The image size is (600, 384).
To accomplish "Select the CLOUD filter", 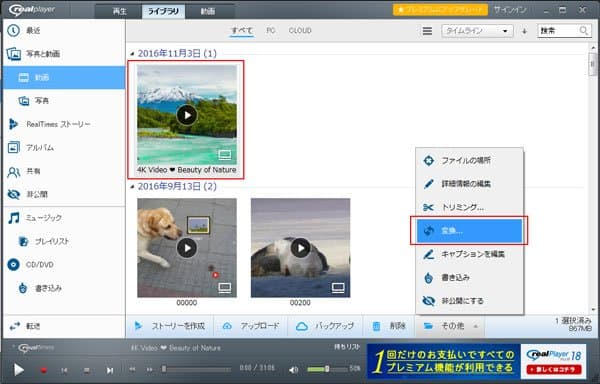I will [300, 31].
